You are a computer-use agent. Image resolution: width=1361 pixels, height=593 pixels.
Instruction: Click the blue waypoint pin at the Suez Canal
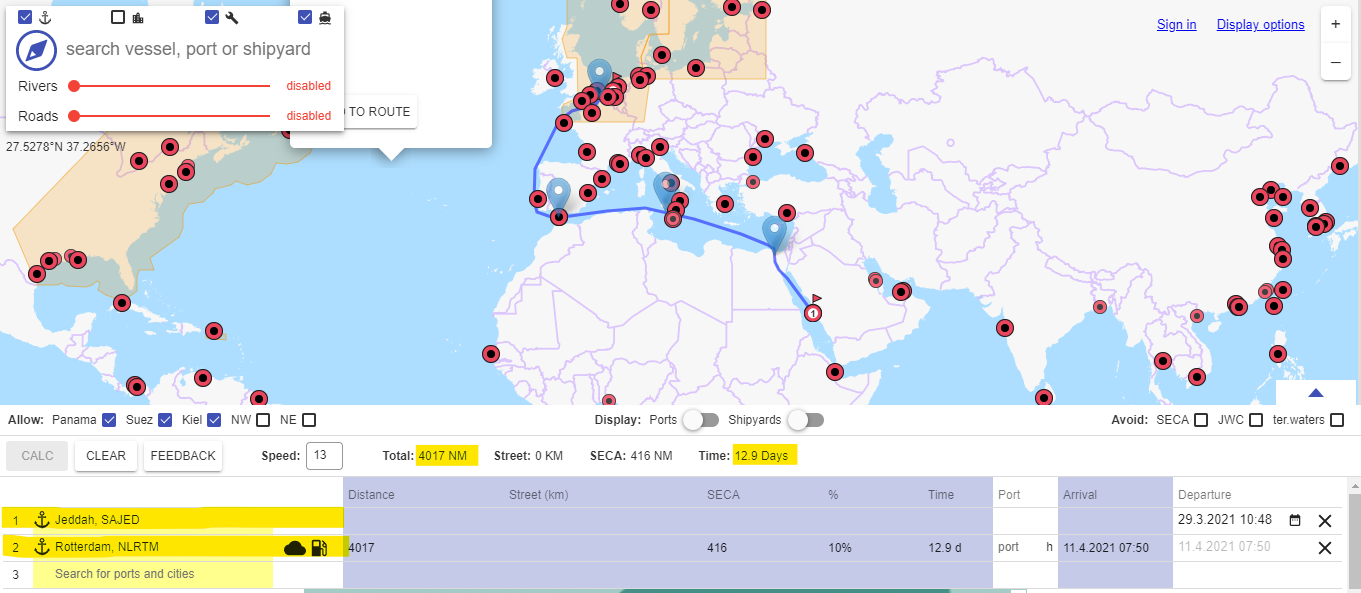[x=774, y=232]
